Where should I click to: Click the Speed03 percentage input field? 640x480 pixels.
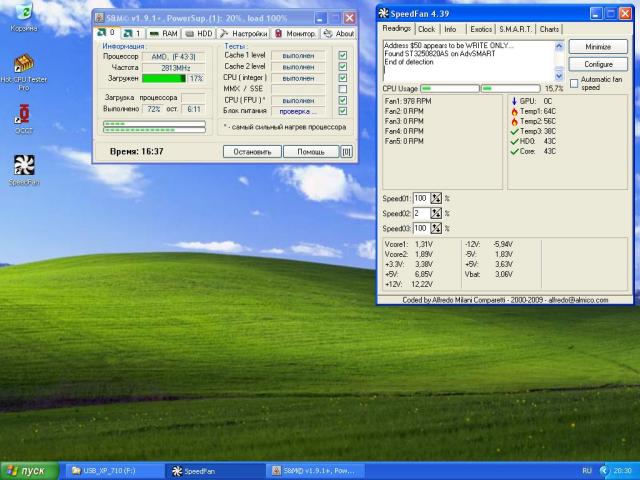coord(422,228)
